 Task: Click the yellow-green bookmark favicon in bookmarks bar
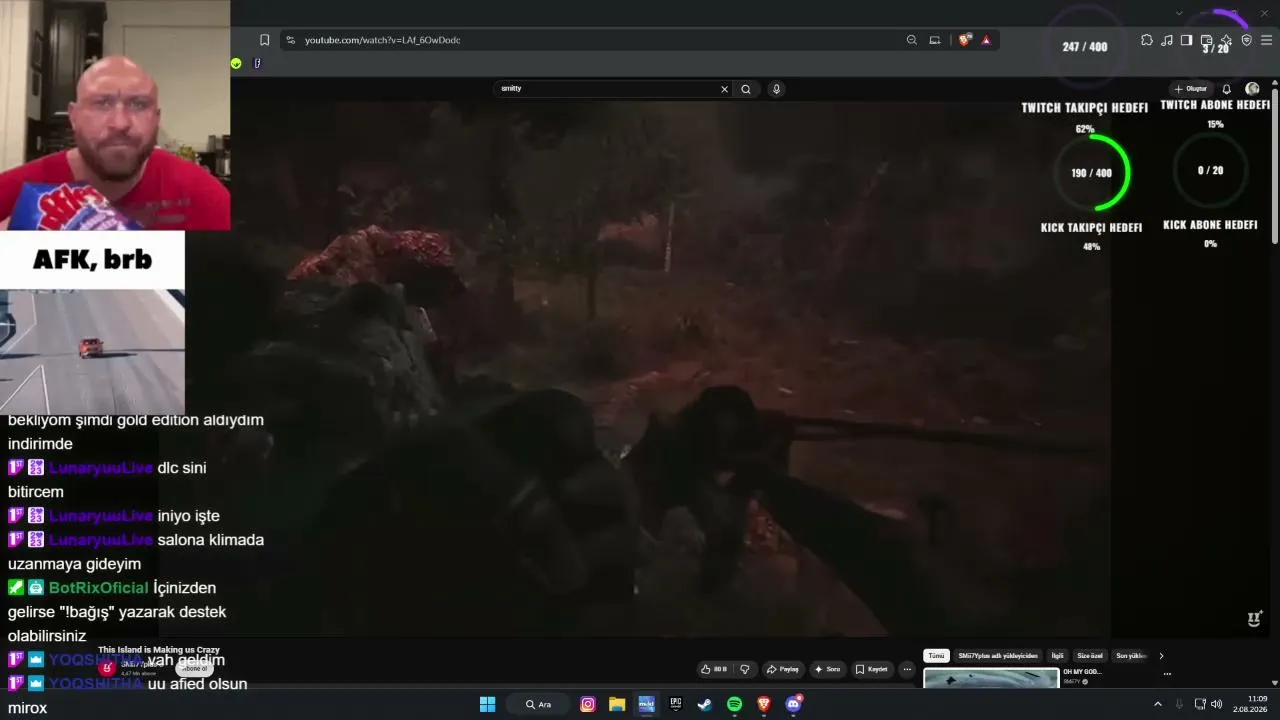(236, 63)
